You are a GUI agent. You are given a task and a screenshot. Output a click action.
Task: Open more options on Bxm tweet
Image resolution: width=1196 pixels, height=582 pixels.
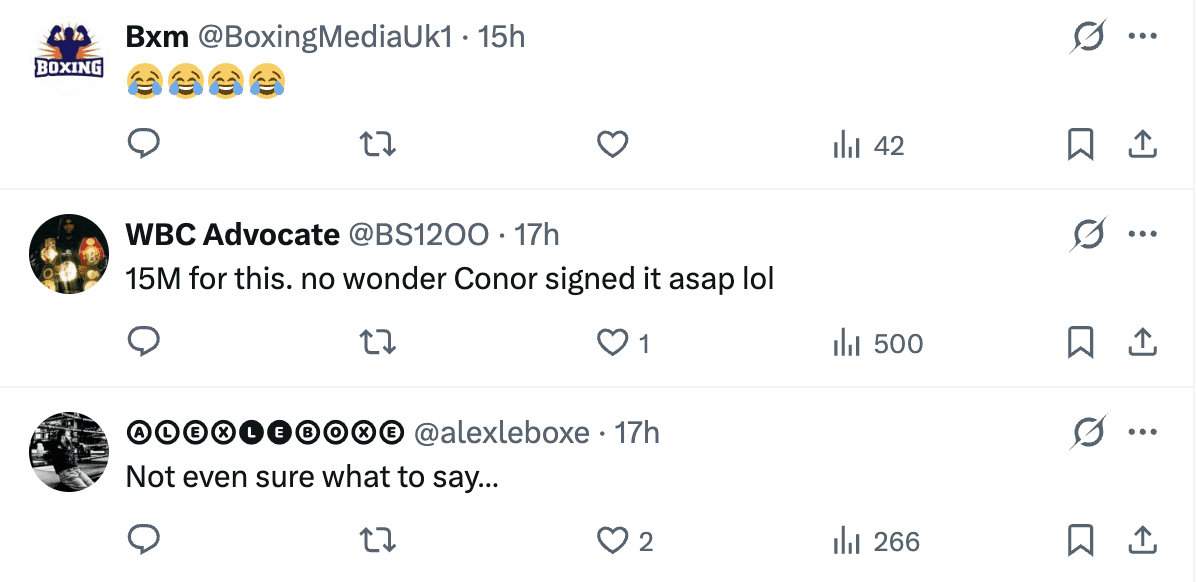click(x=1142, y=37)
